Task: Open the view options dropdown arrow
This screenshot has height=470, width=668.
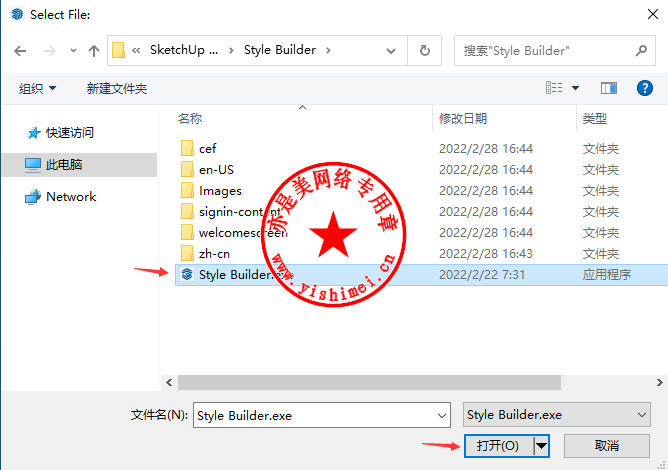Action: [576, 88]
